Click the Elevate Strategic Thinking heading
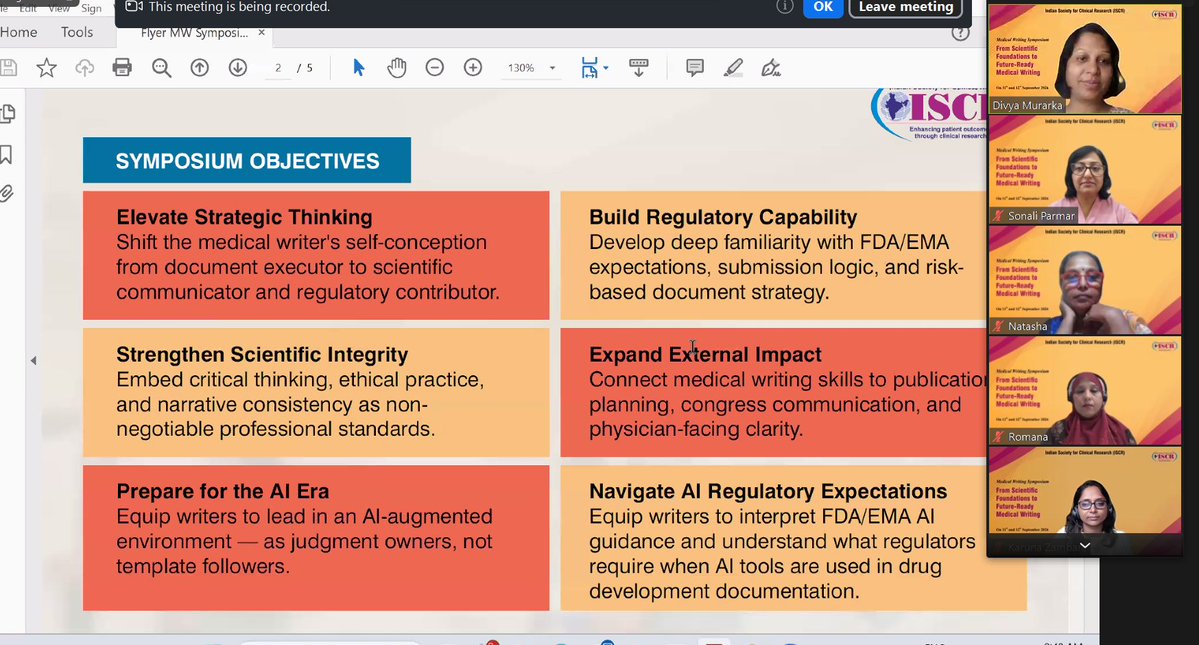The width and height of the screenshot is (1199, 645). coord(244,217)
